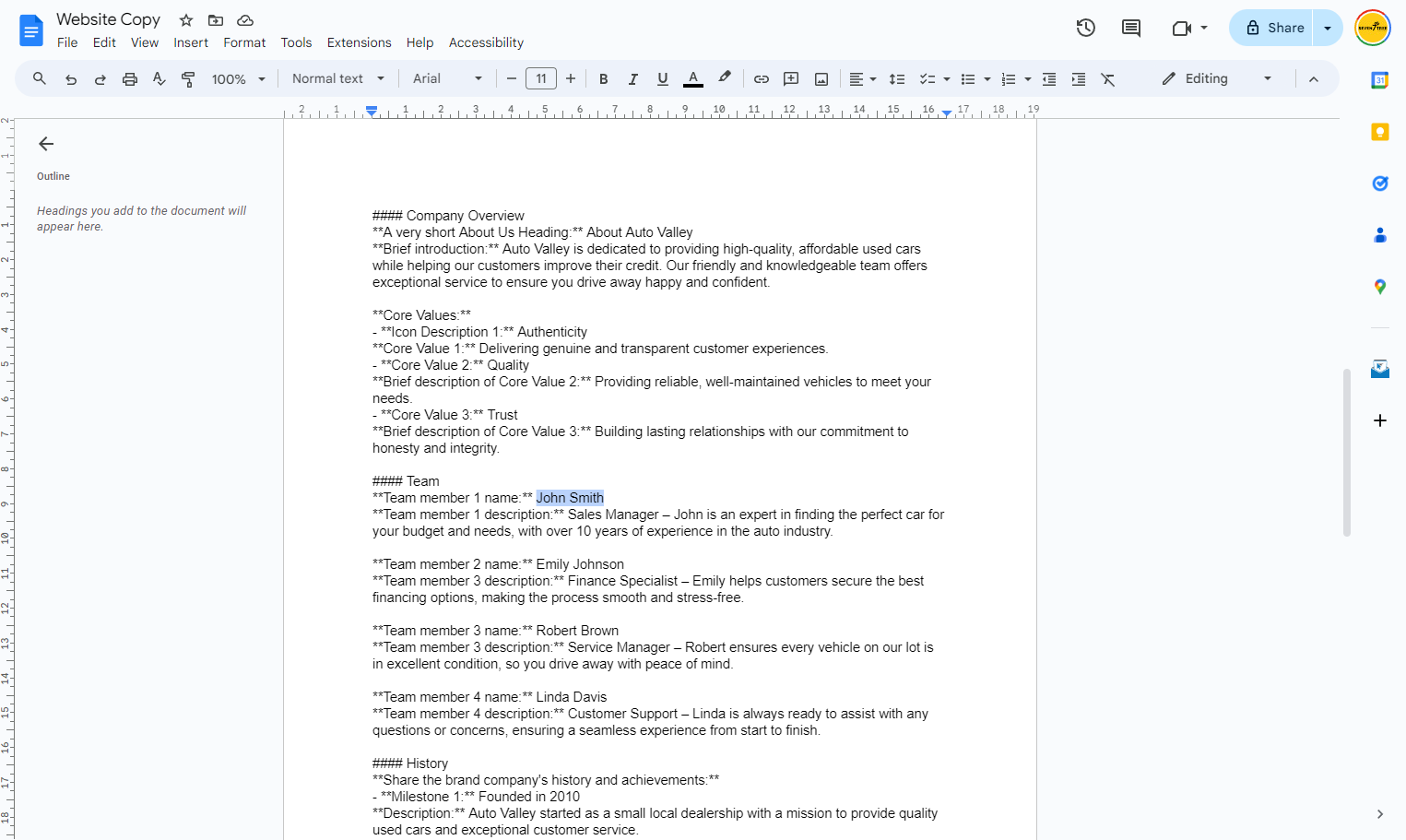
Task: Move document to a folder
Action: [216, 20]
